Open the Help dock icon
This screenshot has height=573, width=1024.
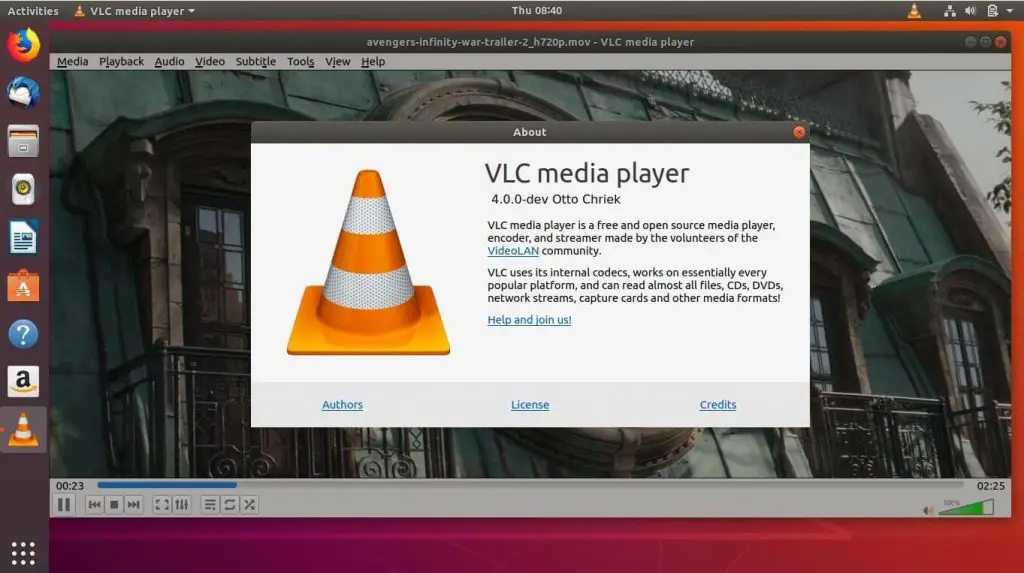(x=24, y=334)
